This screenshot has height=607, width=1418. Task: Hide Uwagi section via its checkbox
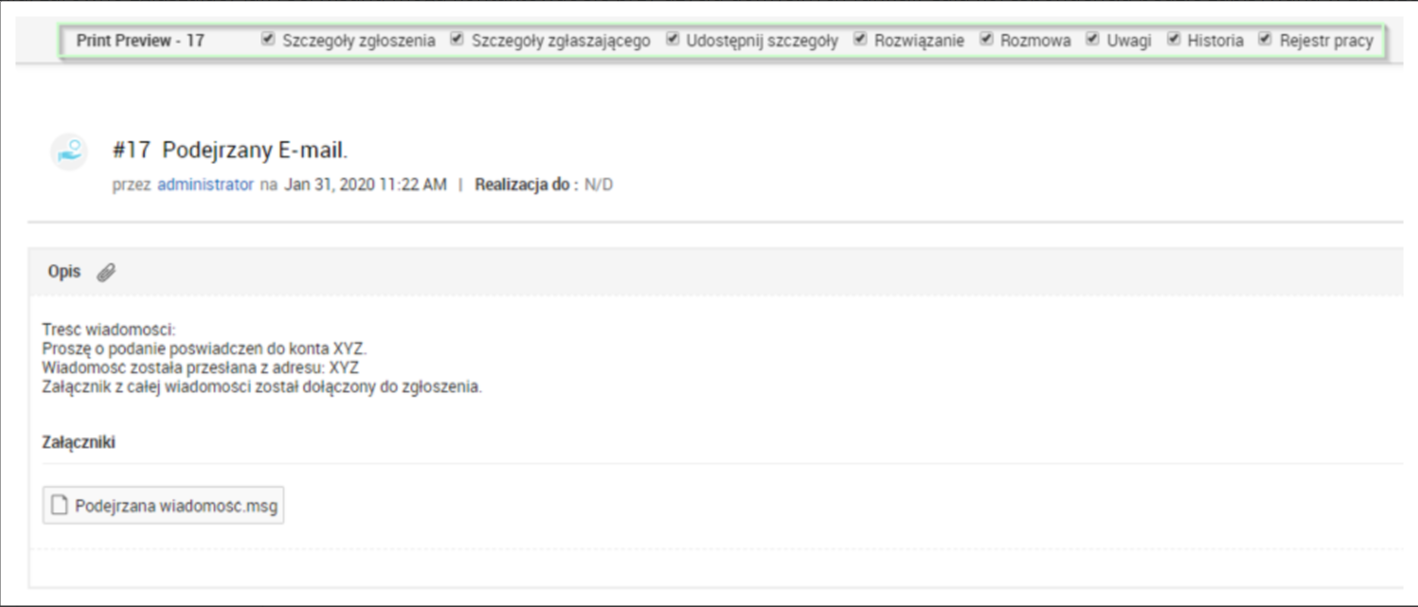point(1092,40)
